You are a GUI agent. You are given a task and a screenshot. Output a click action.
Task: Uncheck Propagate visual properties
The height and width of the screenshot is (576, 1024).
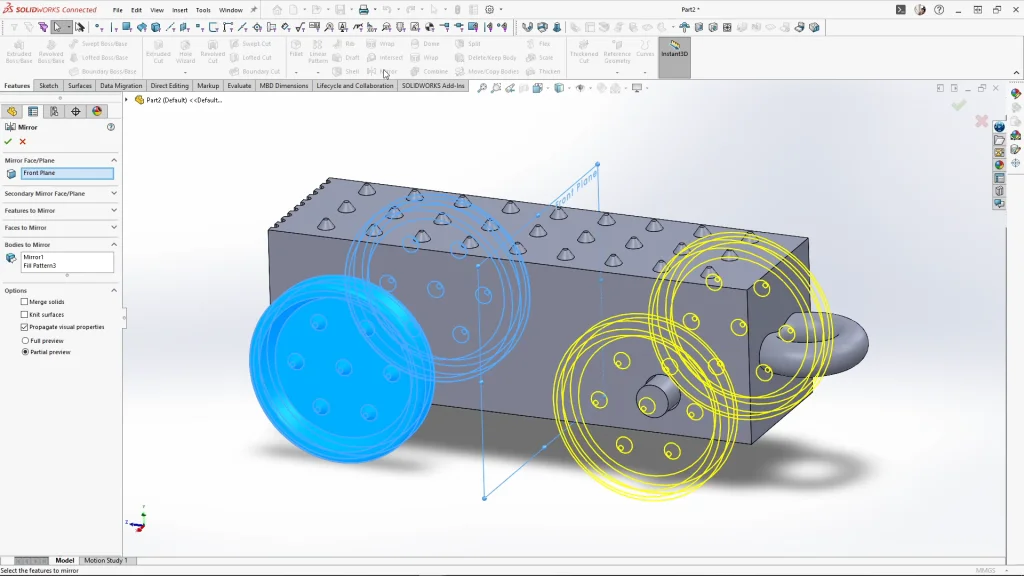point(25,327)
